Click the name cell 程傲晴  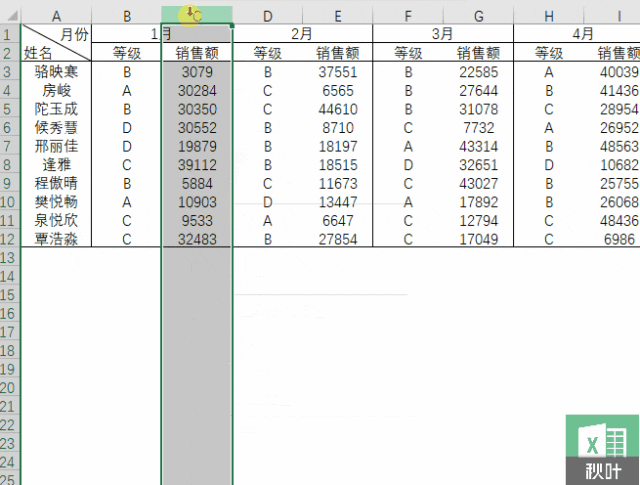56,183
